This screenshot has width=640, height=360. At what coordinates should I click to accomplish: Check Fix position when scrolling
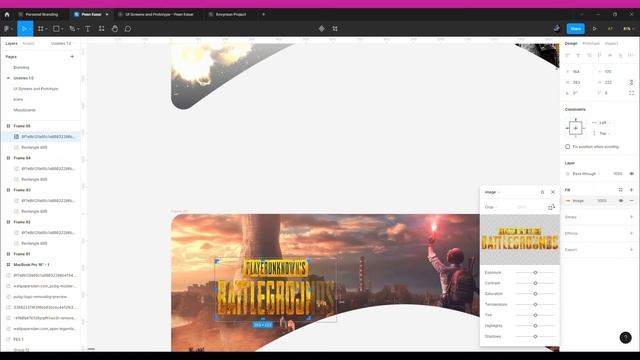567,147
